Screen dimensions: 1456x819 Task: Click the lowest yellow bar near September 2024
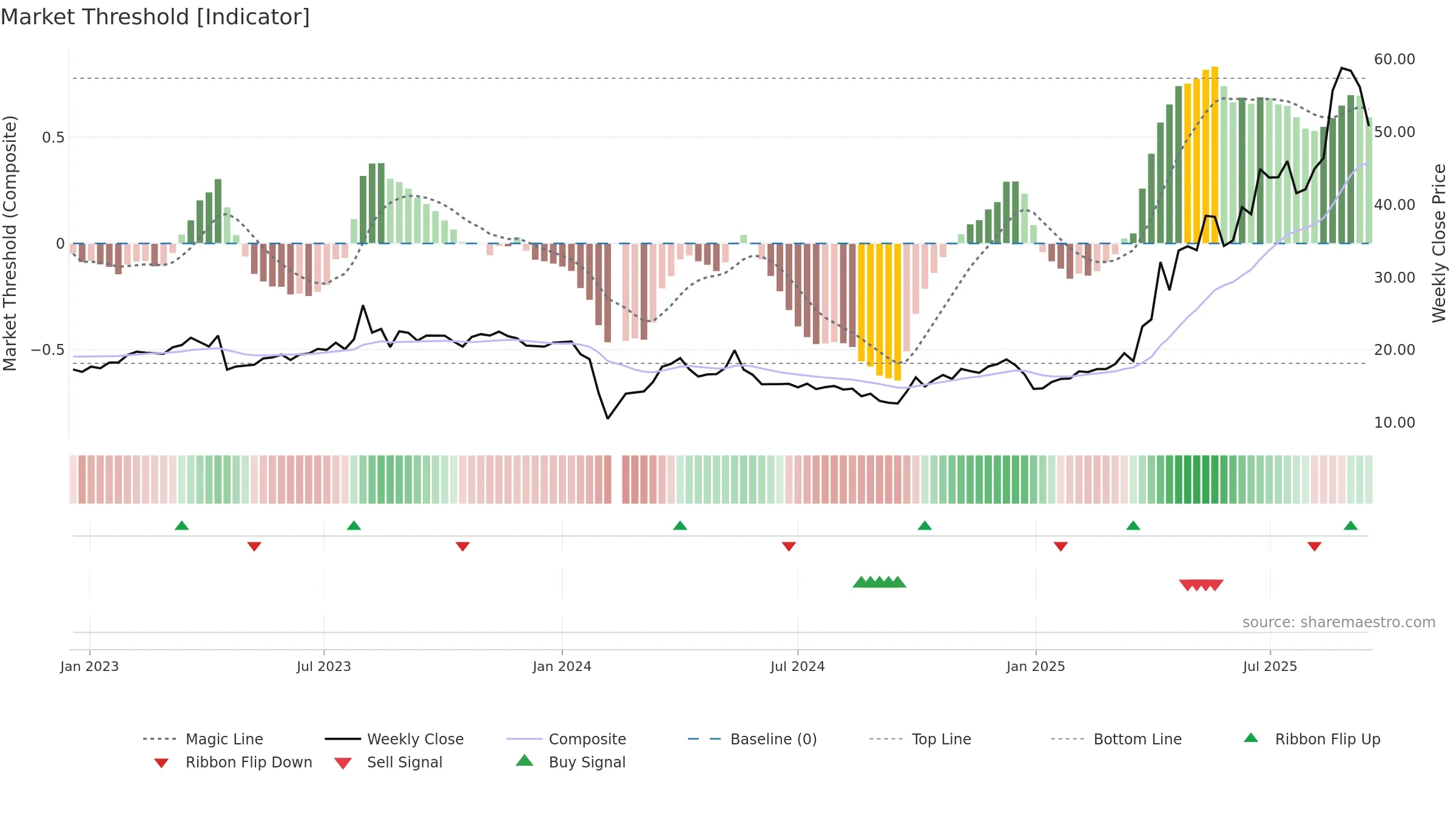[x=897, y=312]
